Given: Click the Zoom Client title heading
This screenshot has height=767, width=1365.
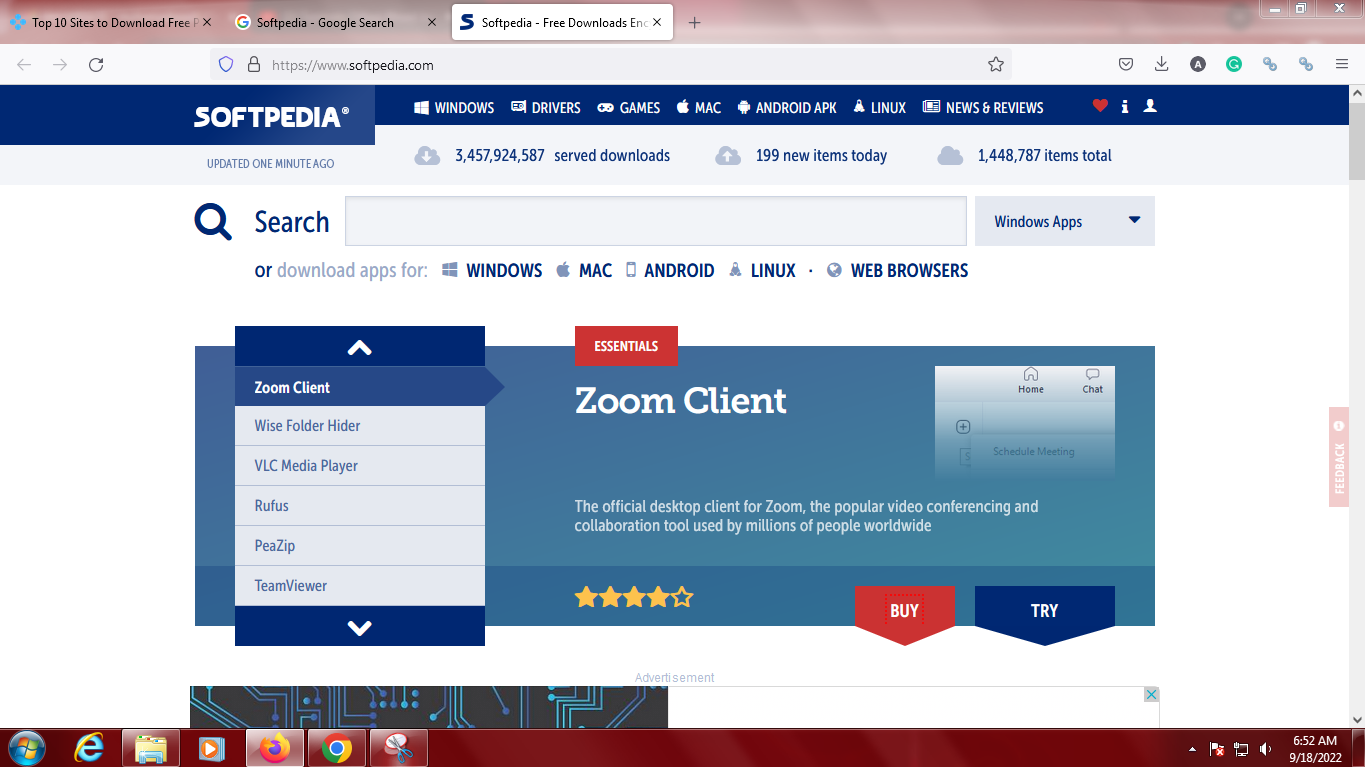Looking at the screenshot, I should pos(681,401).
